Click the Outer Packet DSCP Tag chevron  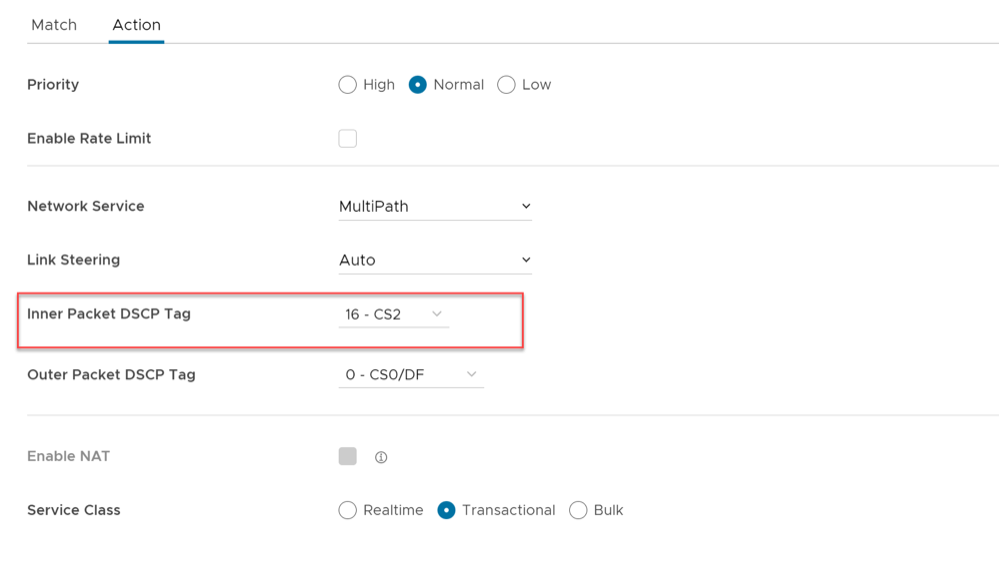coord(472,375)
